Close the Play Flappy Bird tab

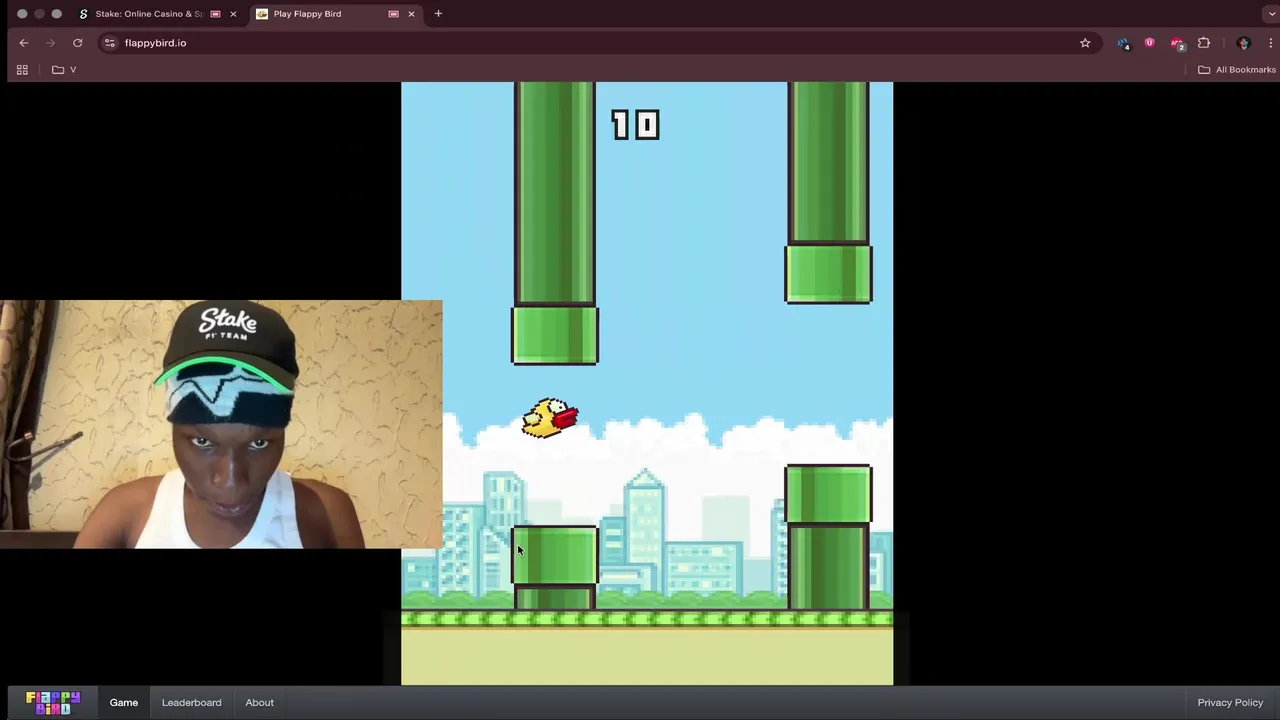411,14
